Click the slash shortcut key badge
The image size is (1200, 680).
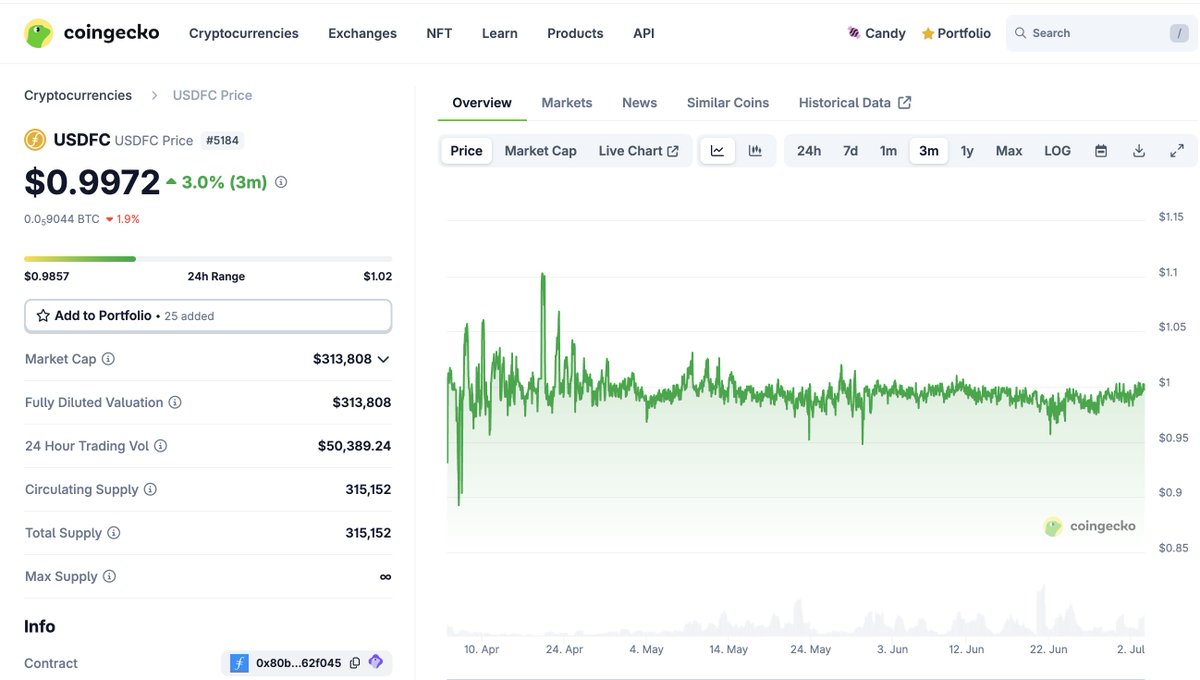pos(1178,33)
